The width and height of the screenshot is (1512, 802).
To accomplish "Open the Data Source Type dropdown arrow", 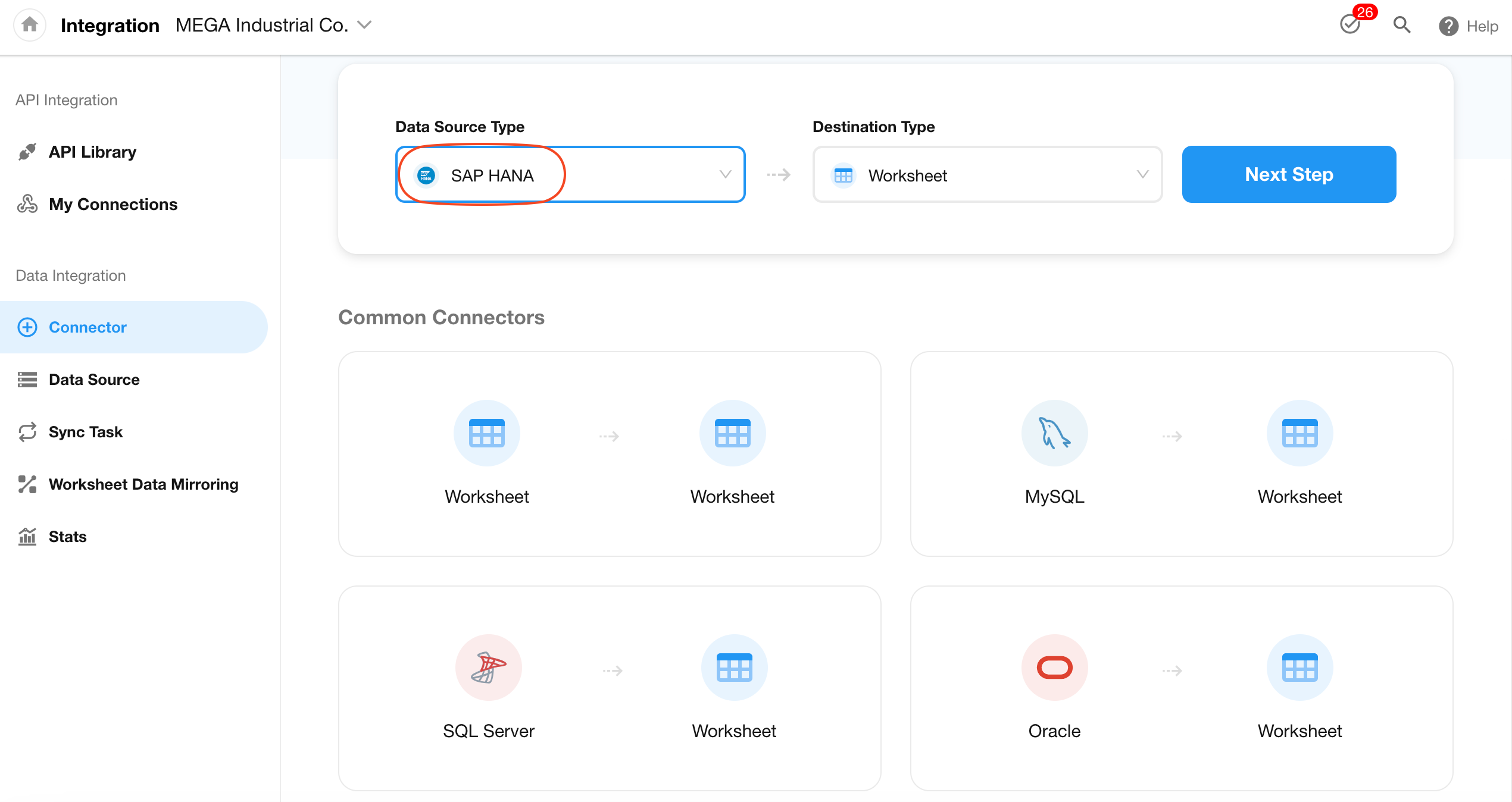I will tap(725, 174).
